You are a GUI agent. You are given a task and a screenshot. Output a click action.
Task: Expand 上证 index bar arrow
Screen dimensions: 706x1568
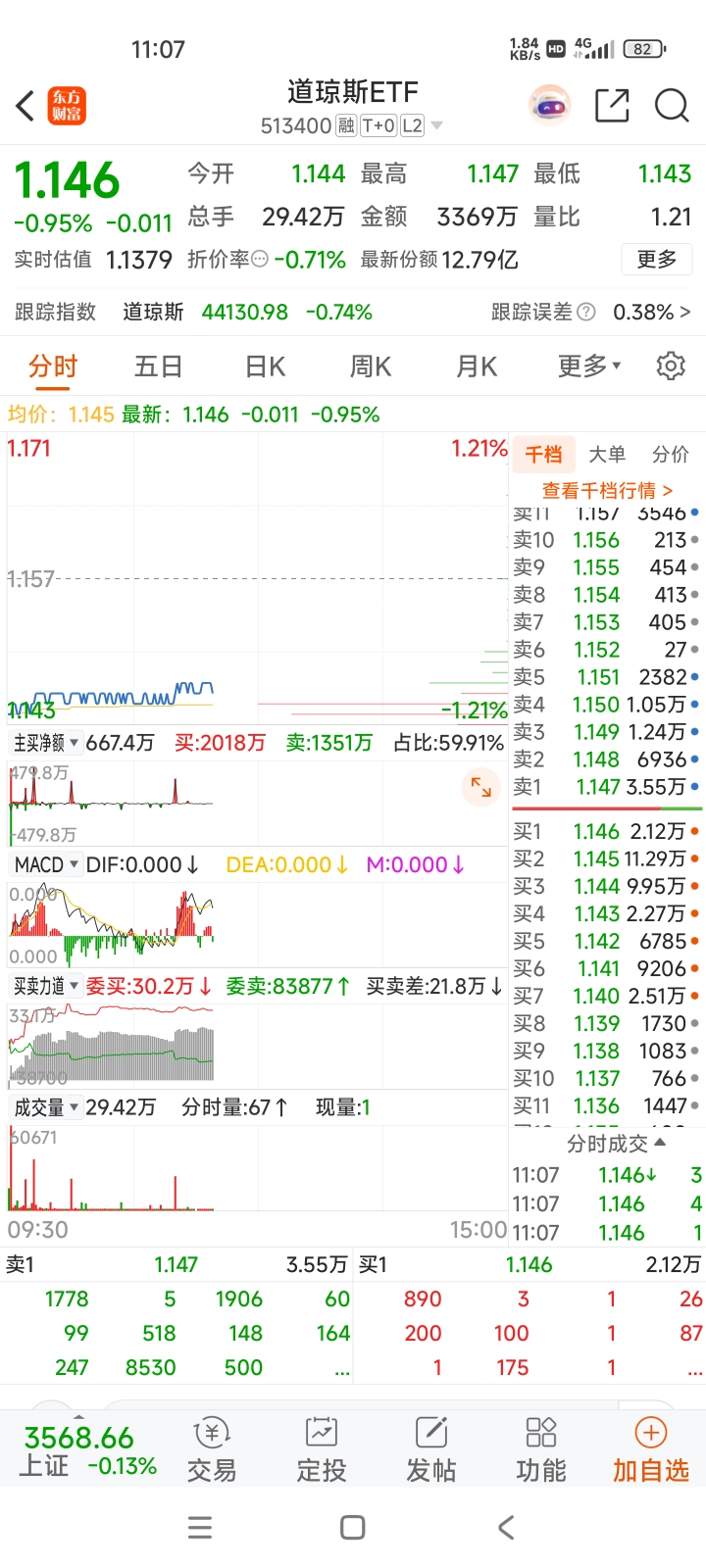tap(78, 1417)
